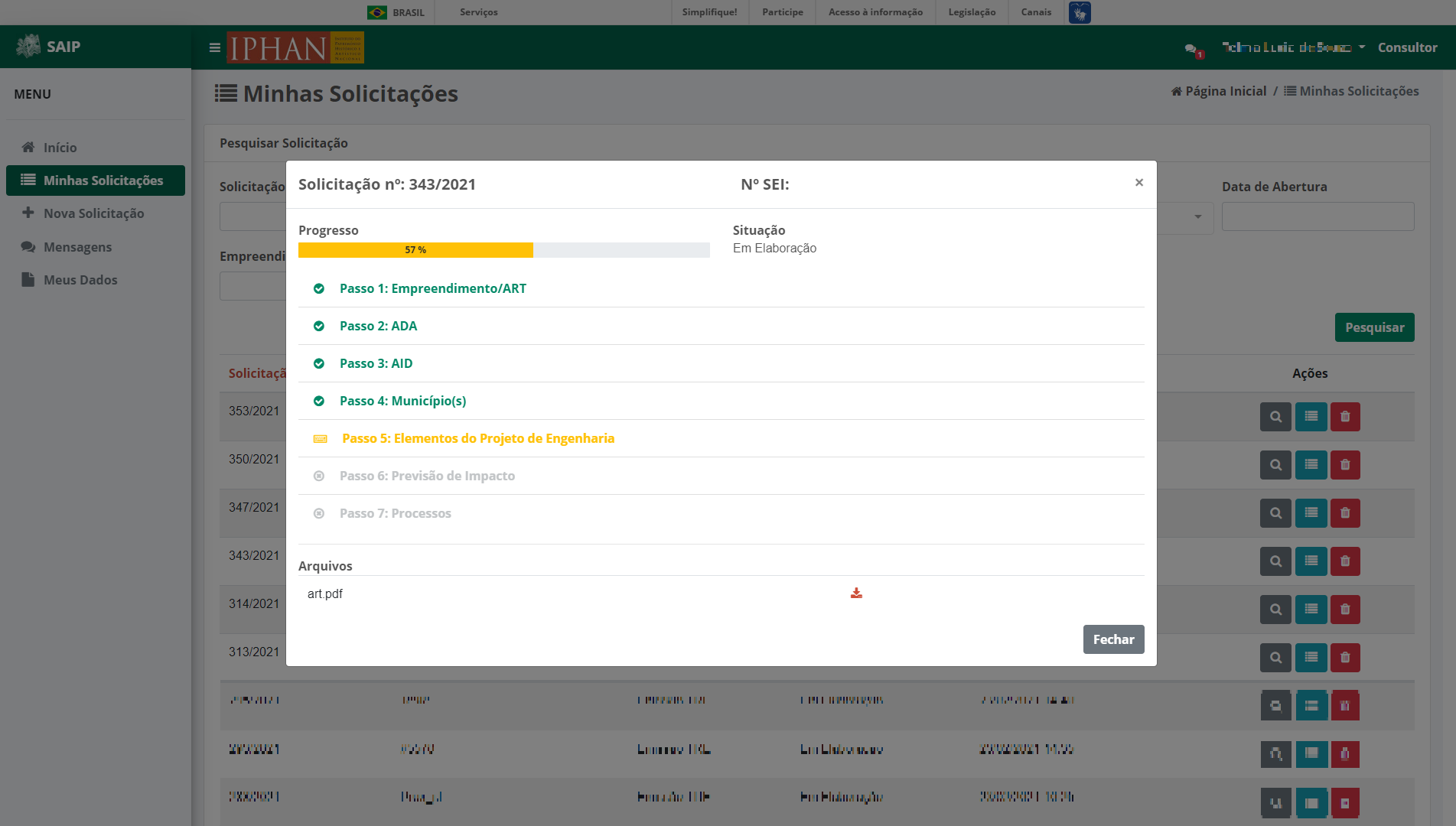The width and height of the screenshot is (1456, 826).
Task: Open Nova Solicitação in sidebar
Action: point(96,213)
